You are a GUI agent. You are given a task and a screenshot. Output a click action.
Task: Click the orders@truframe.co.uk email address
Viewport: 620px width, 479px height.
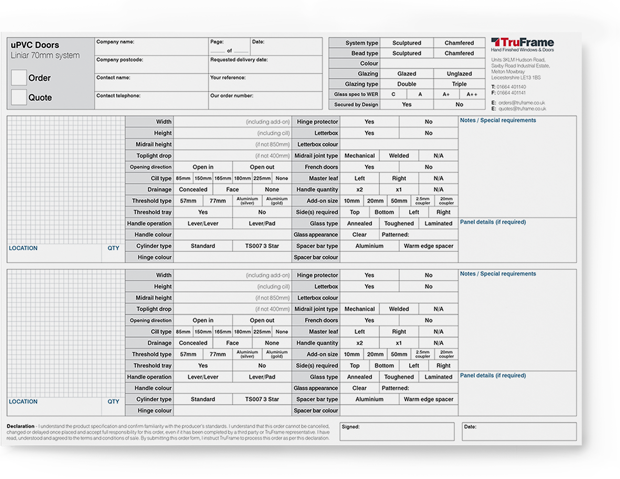click(522, 103)
